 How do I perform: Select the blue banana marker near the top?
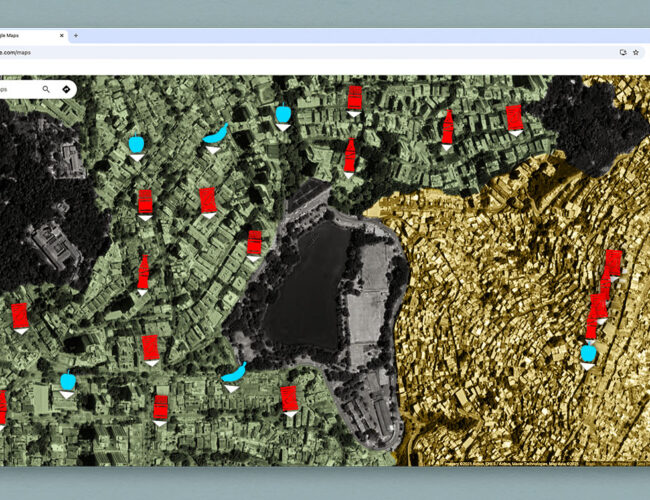pyautogui.click(x=214, y=134)
